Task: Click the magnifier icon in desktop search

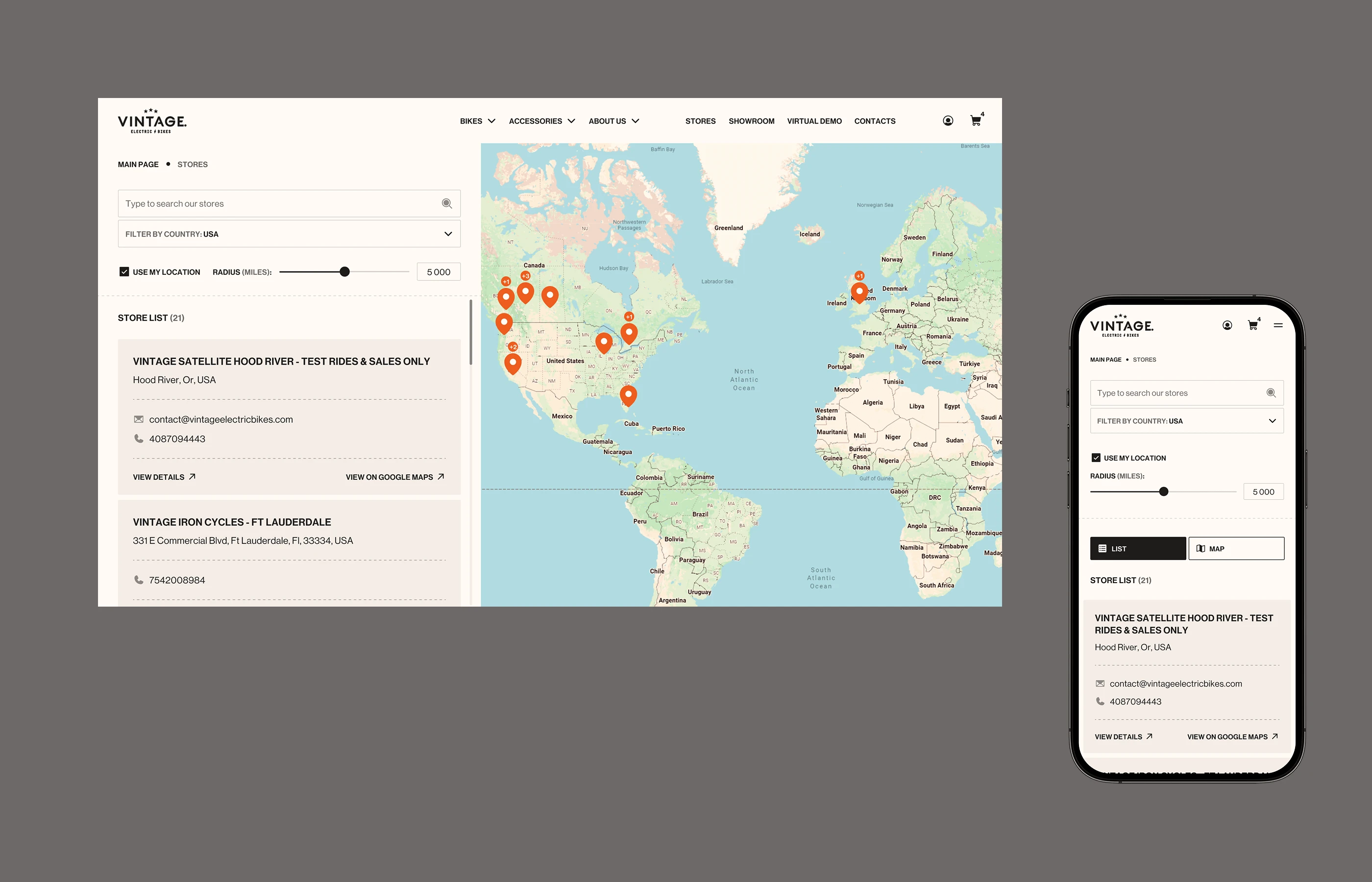Action: coord(447,203)
